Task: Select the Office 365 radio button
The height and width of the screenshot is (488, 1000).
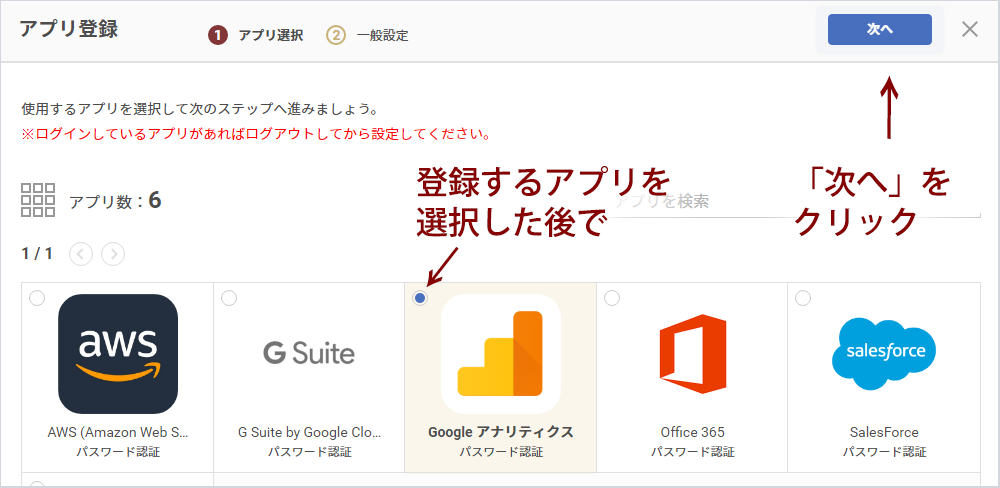Action: coord(612,298)
